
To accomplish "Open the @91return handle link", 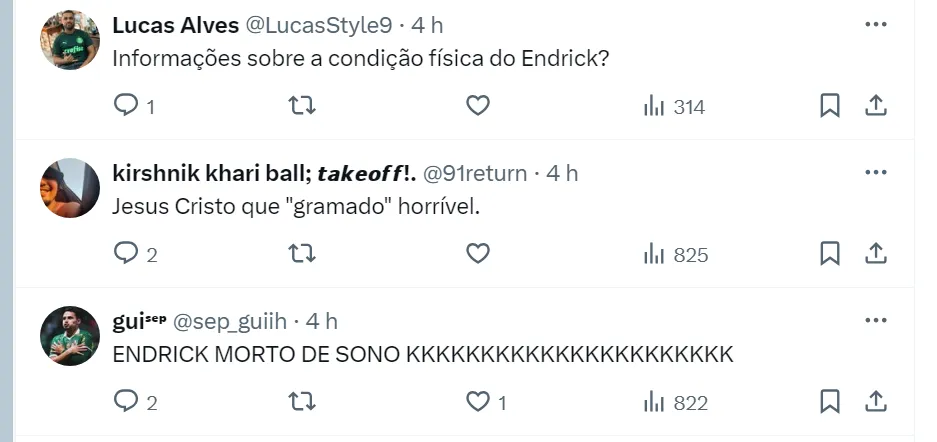I will coord(475,173).
